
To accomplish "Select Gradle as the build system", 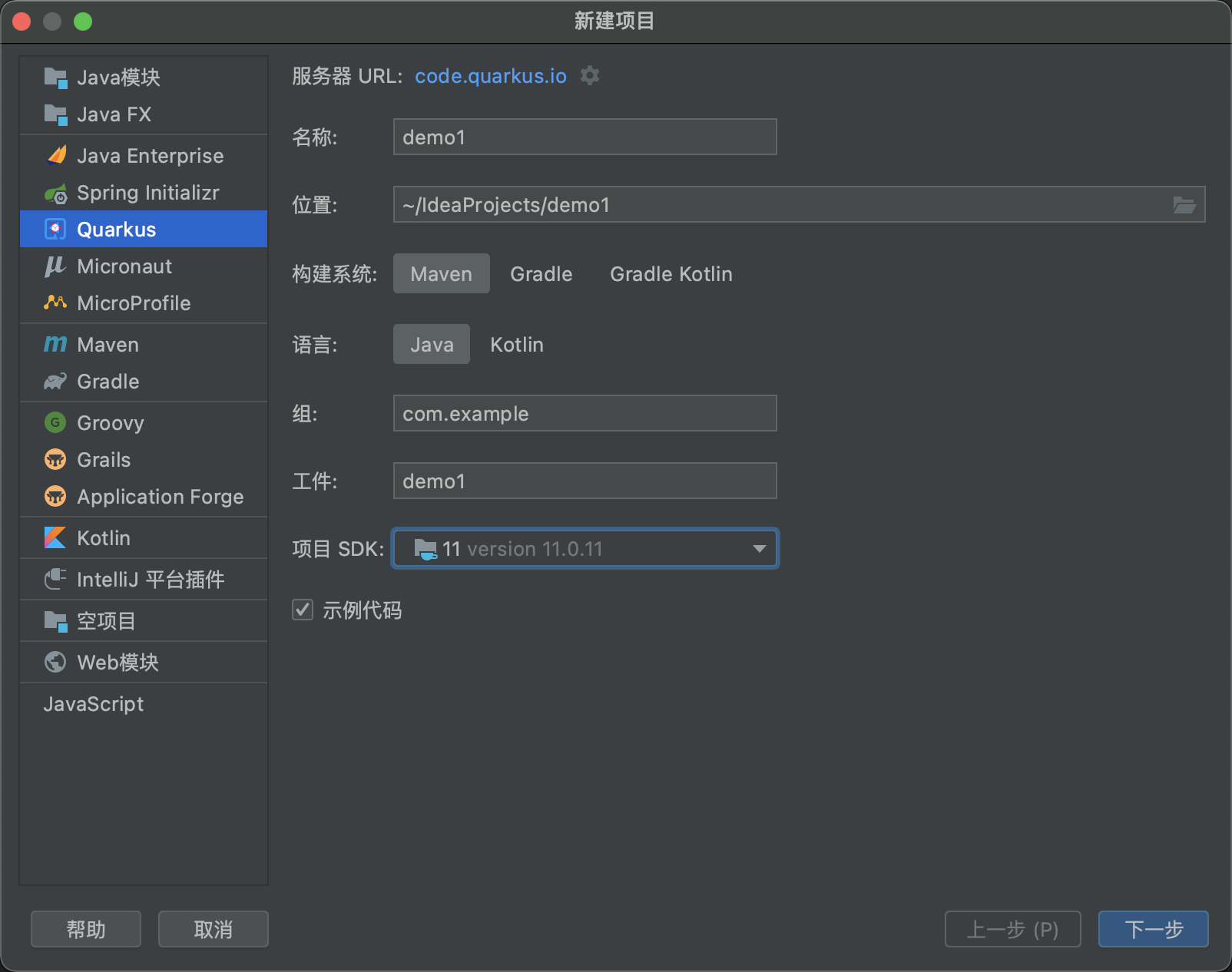I will [x=541, y=273].
